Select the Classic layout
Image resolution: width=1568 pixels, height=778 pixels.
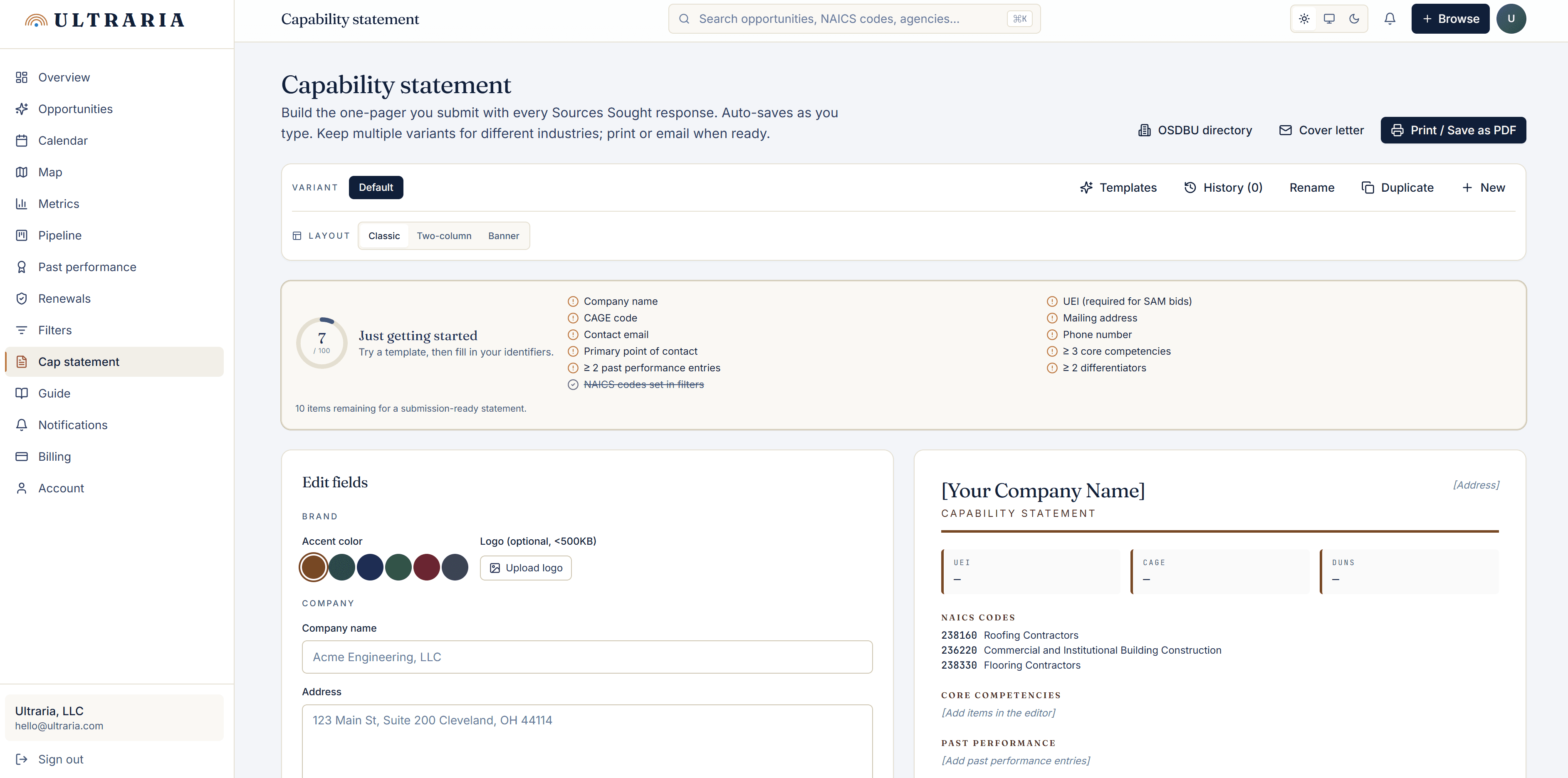click(384, 236)
